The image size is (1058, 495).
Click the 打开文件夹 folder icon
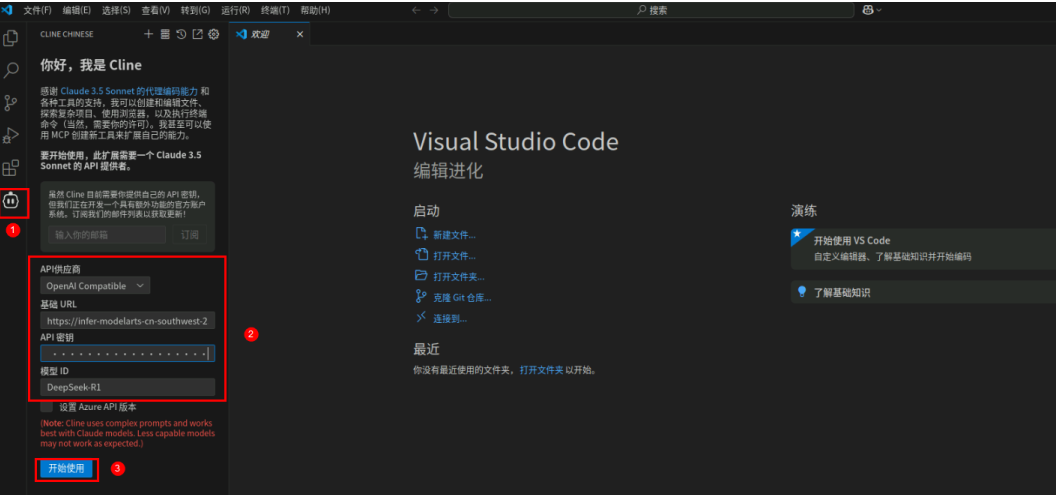tap(422, 275)
